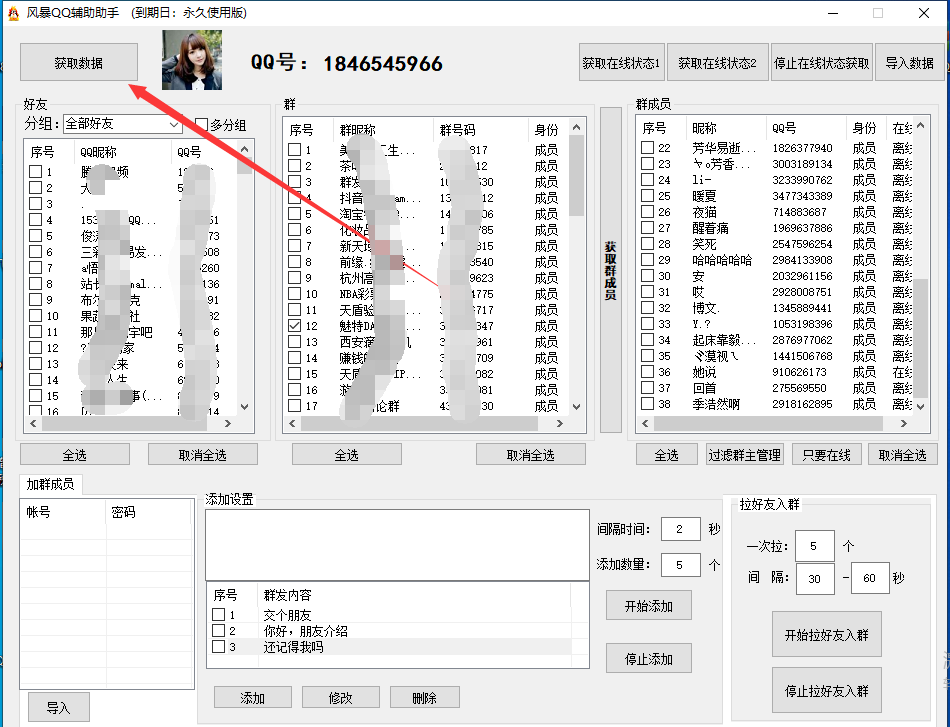Viewport: 950px width, 727px height.
Task: Click the 一次拉 count field
Action: point(814,546)
